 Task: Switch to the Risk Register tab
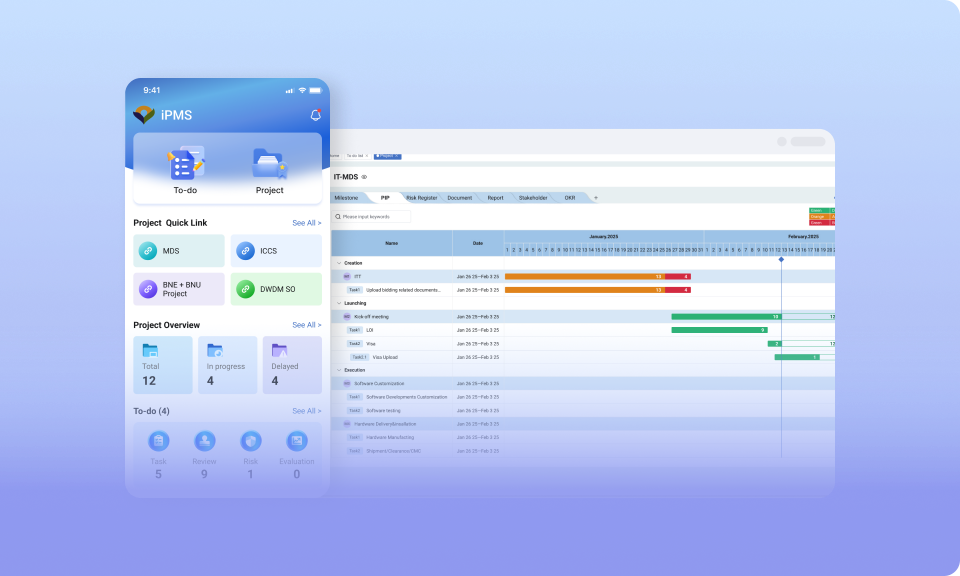pos(421,198)
